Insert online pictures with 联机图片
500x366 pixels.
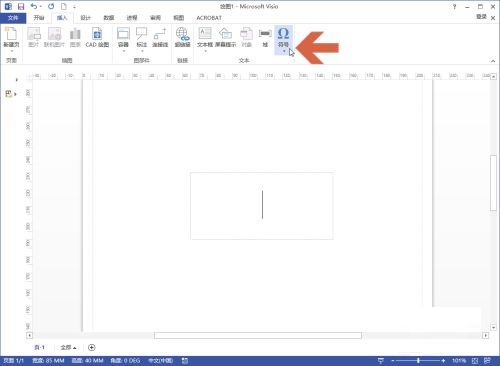point(54,37)
